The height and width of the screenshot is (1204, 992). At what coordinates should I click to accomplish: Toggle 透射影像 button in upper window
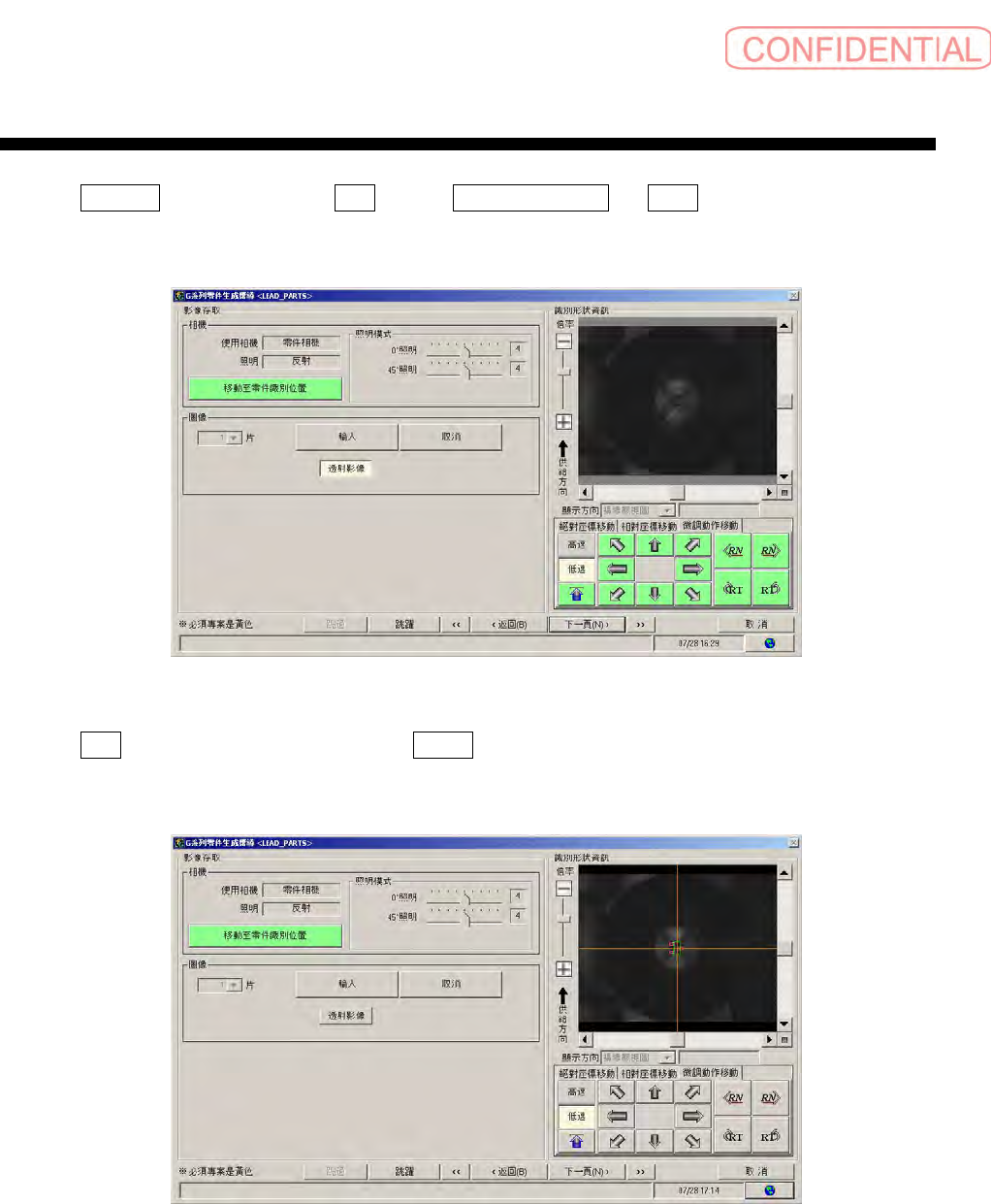click(346, 469)
